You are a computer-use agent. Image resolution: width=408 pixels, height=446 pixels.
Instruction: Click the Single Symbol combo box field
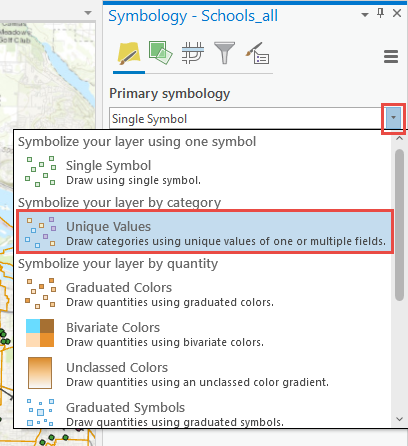(x=247, y=118)
